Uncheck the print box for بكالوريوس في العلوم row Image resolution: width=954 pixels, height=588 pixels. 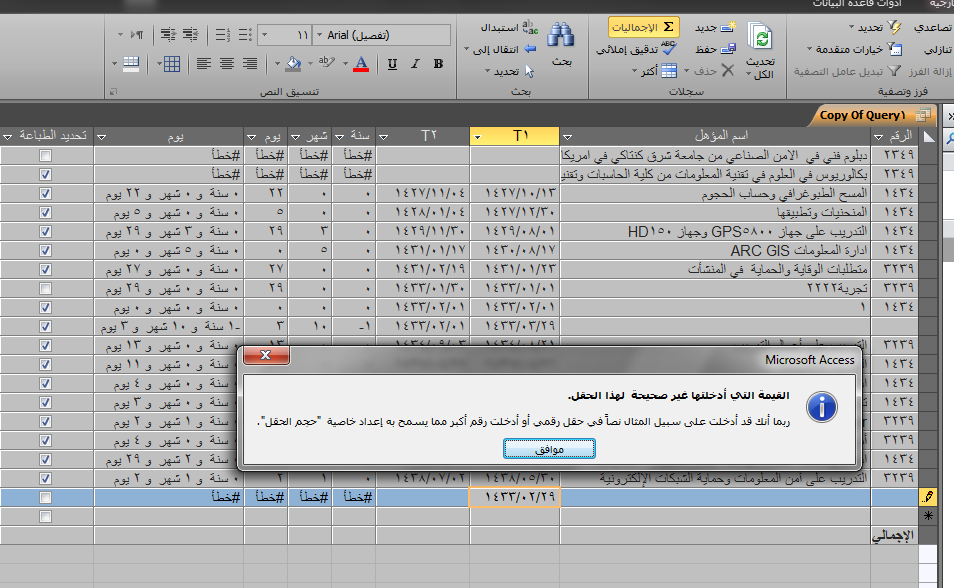45,175
